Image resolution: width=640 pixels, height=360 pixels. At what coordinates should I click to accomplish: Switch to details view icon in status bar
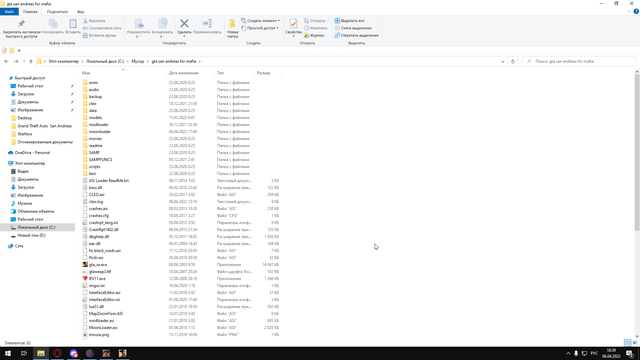pos(627,342)
